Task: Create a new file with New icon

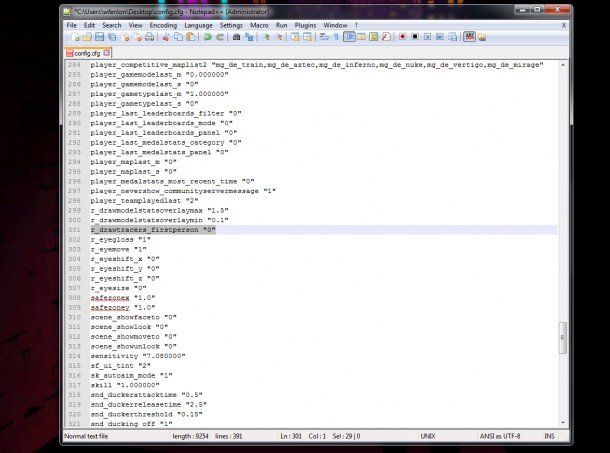Action: [76, 37]
